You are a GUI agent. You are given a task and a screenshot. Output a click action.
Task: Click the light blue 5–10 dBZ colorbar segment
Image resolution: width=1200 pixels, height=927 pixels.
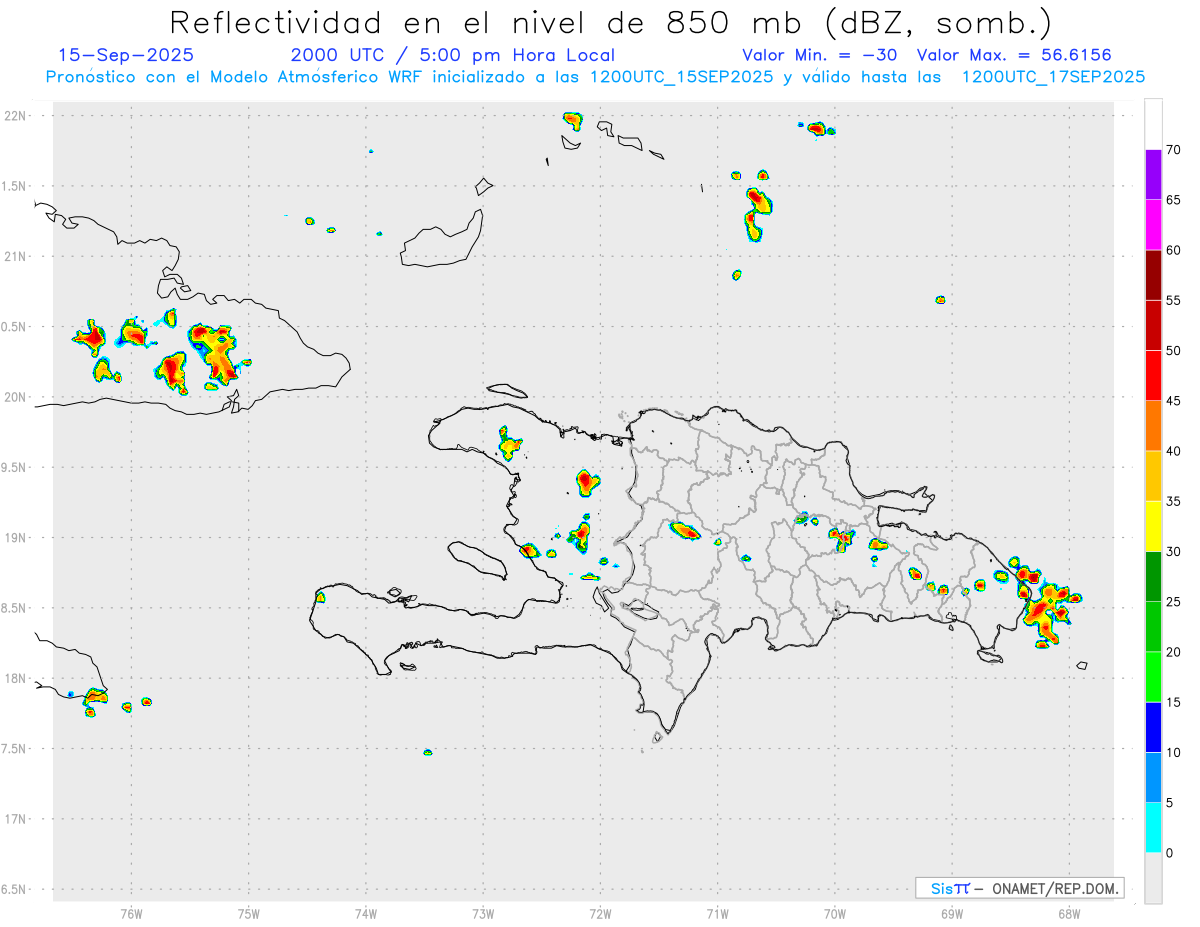(x=1153, y=778)
